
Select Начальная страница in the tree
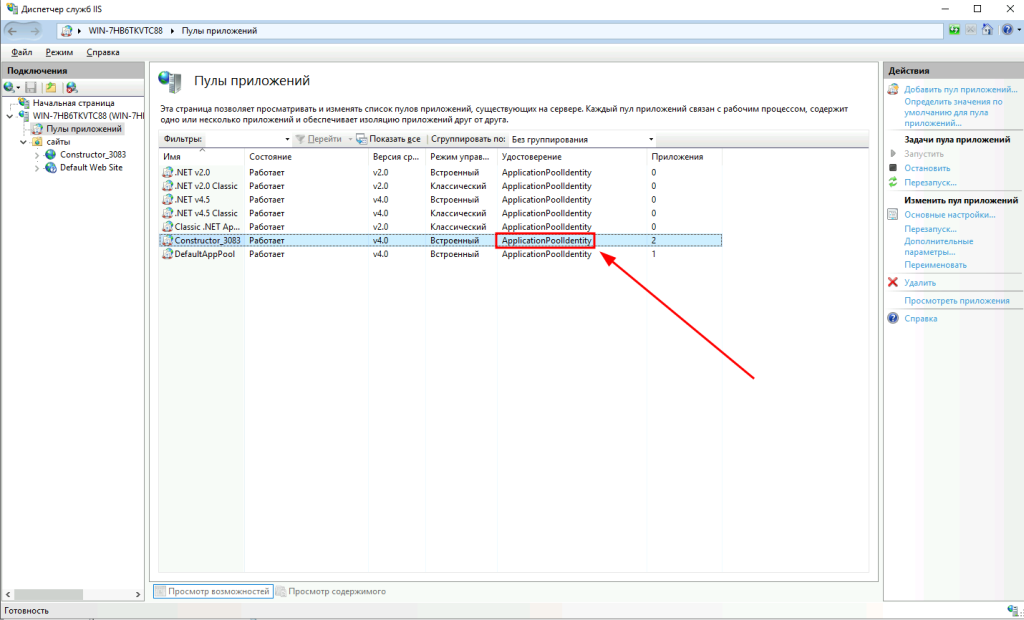(x=73, y=103)
